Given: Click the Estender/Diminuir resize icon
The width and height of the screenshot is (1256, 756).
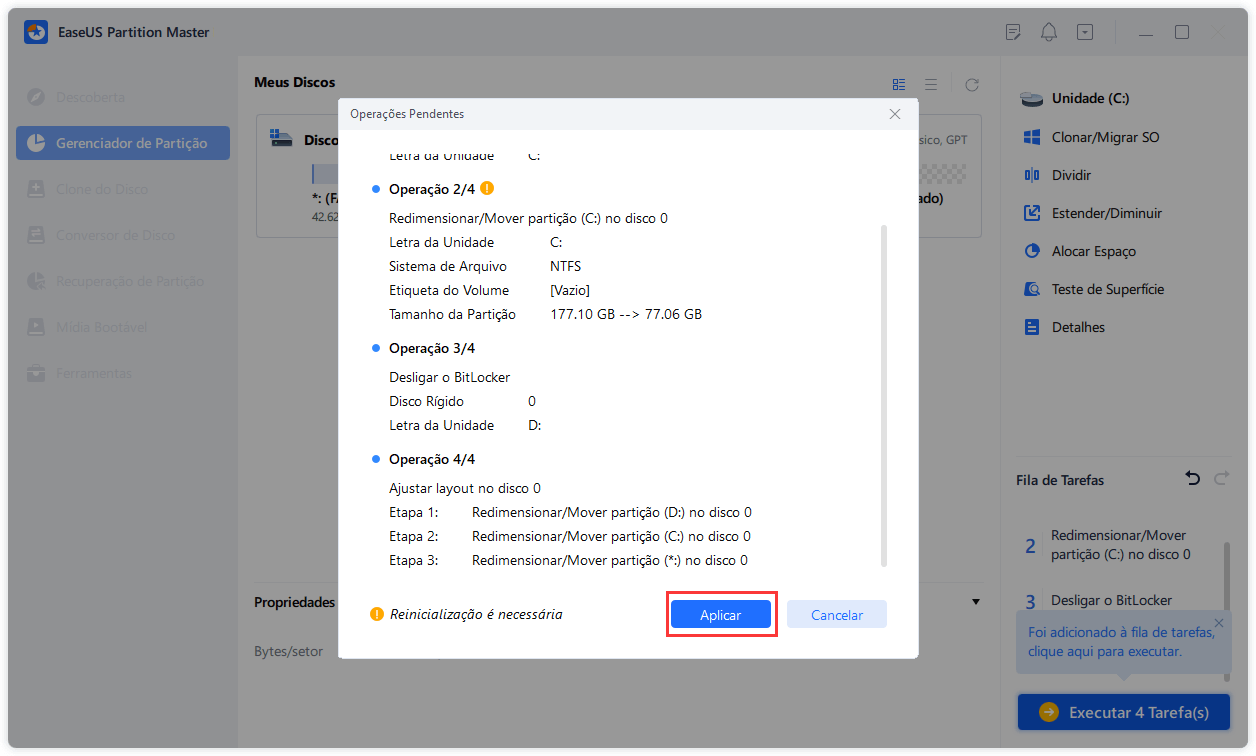Looking at the screenshot, I should point(1033,213).
